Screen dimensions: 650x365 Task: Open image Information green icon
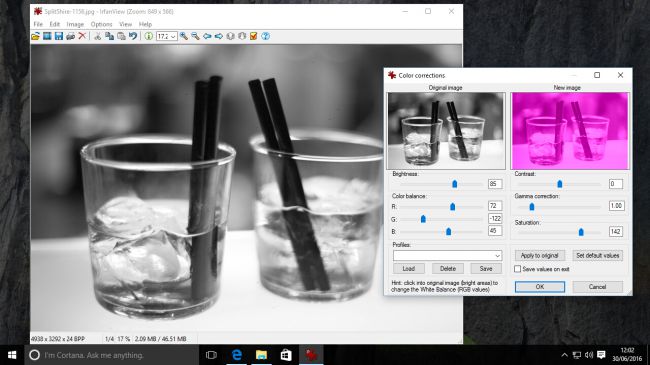148,36
